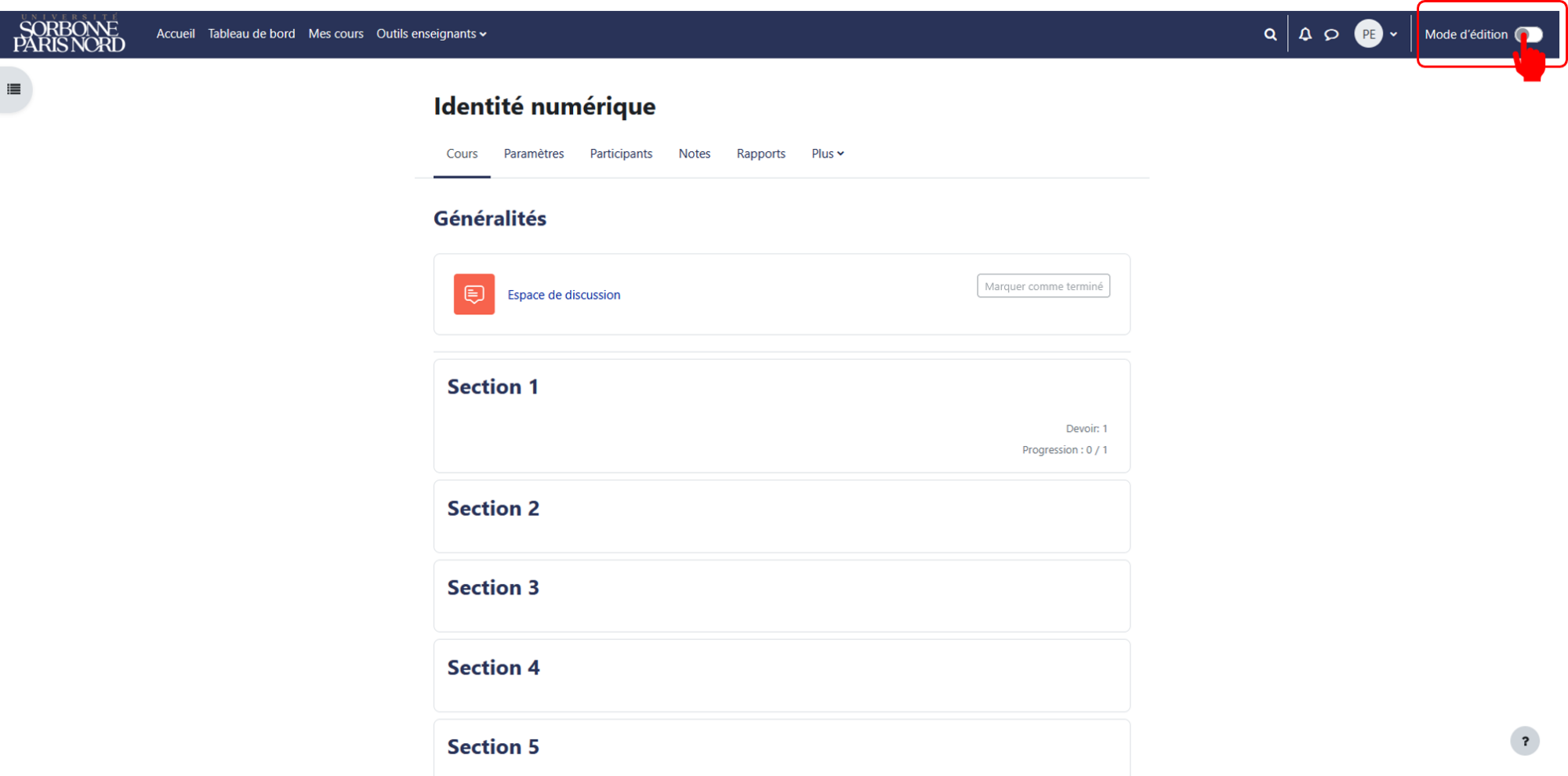Expand the Plus dropdown tab
Screen dimensions: 1568x776
828,154
